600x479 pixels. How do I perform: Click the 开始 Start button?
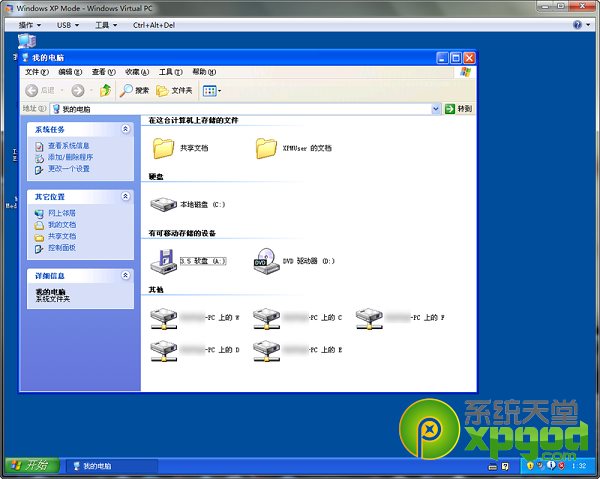(33, 465)
